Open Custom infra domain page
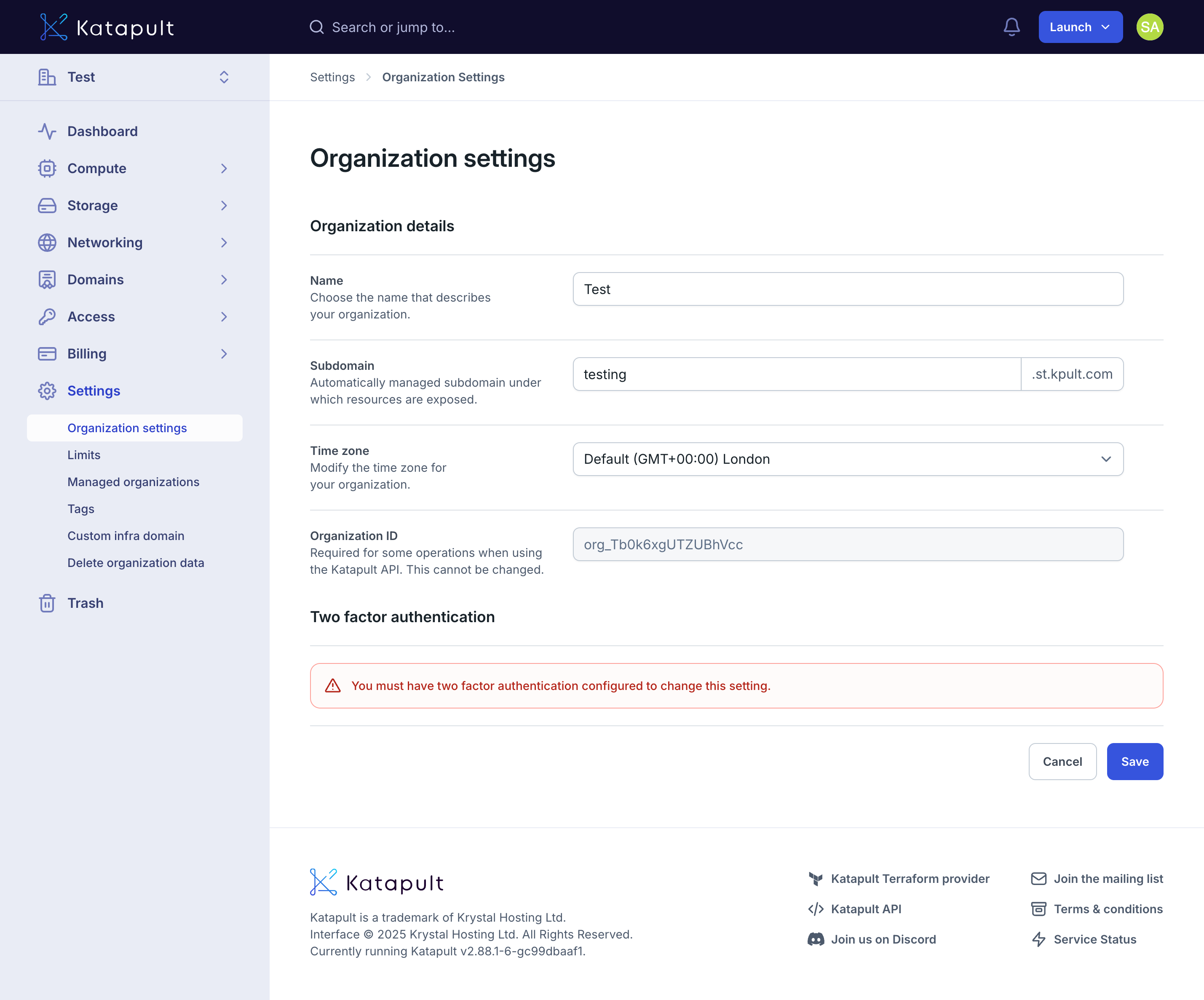The height and width of the screenshot is (1000, 1204). pyautogui.click(x=126, y=536)
